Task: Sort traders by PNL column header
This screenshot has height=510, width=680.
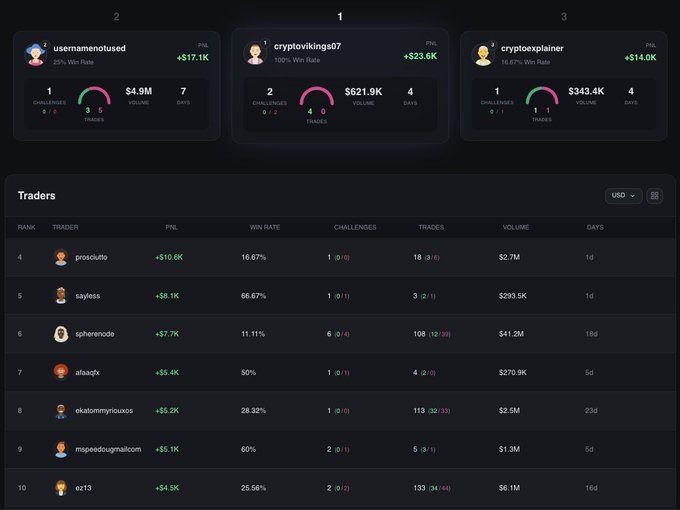Action: click(171, 227)
